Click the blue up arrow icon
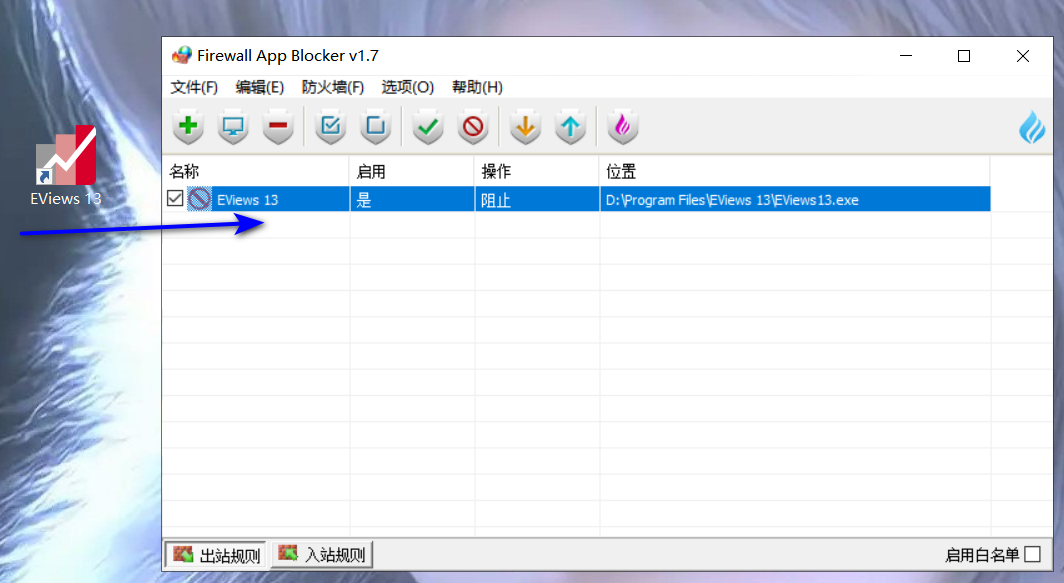This screenshot has height=583, width=1064. (x=570, y=126)
